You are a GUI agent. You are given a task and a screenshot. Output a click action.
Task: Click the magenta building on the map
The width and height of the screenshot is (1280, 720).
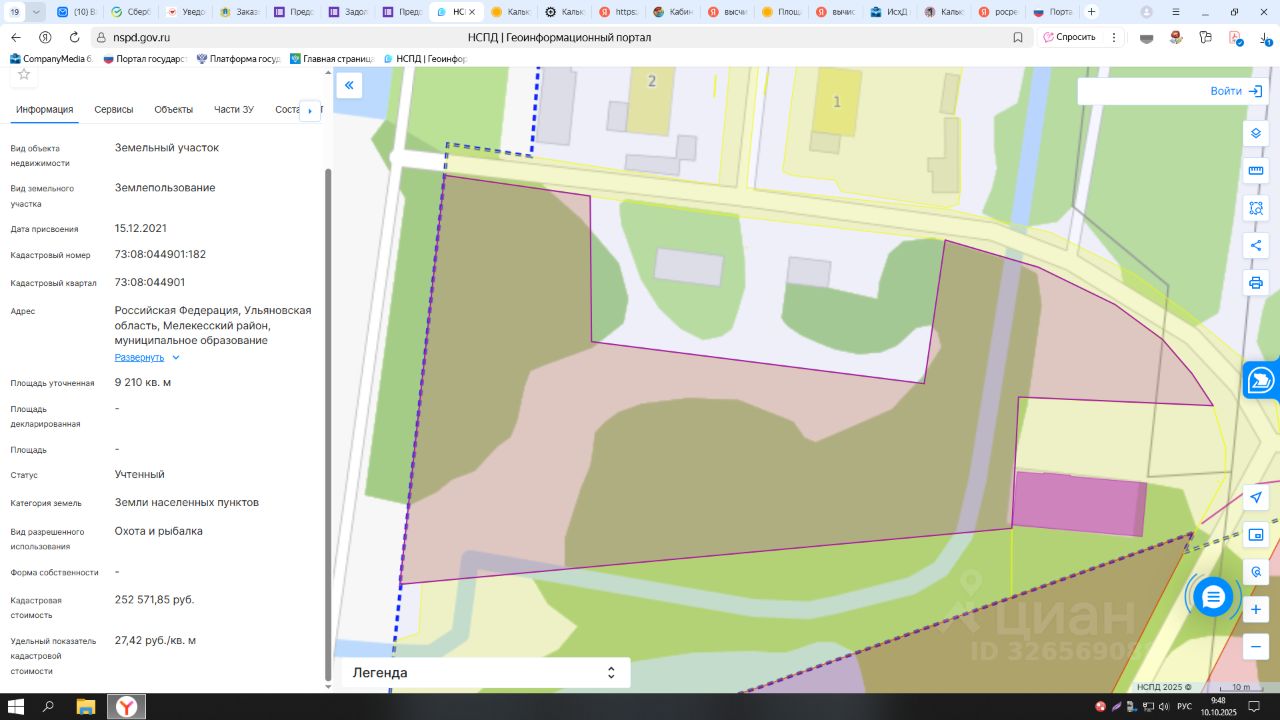(1080, 503)
